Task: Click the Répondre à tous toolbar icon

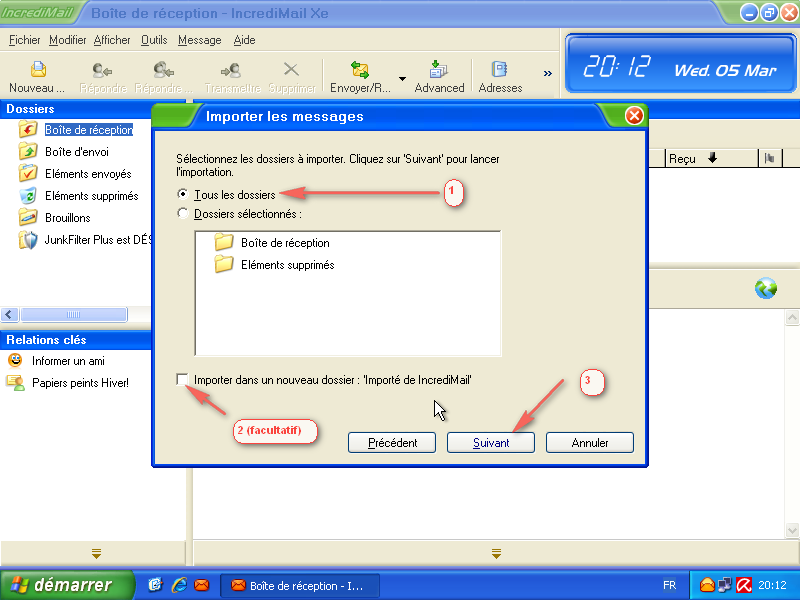Action: tap(164, 70)
